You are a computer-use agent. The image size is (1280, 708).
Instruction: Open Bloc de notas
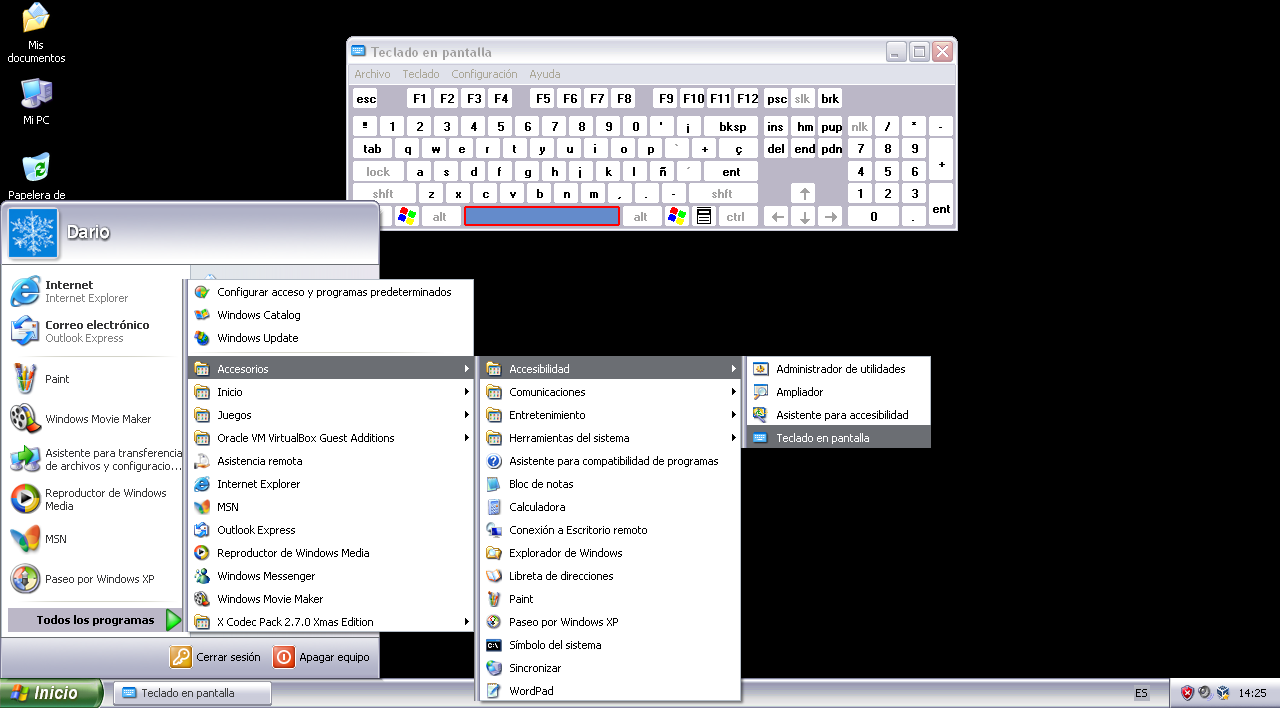610,484
